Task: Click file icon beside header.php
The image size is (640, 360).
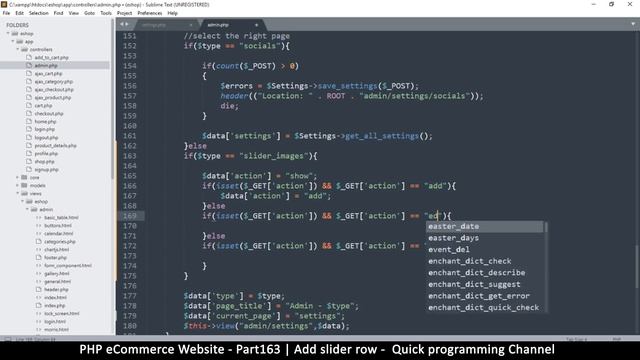Action: pyautogui.click(x=38, y=289)
